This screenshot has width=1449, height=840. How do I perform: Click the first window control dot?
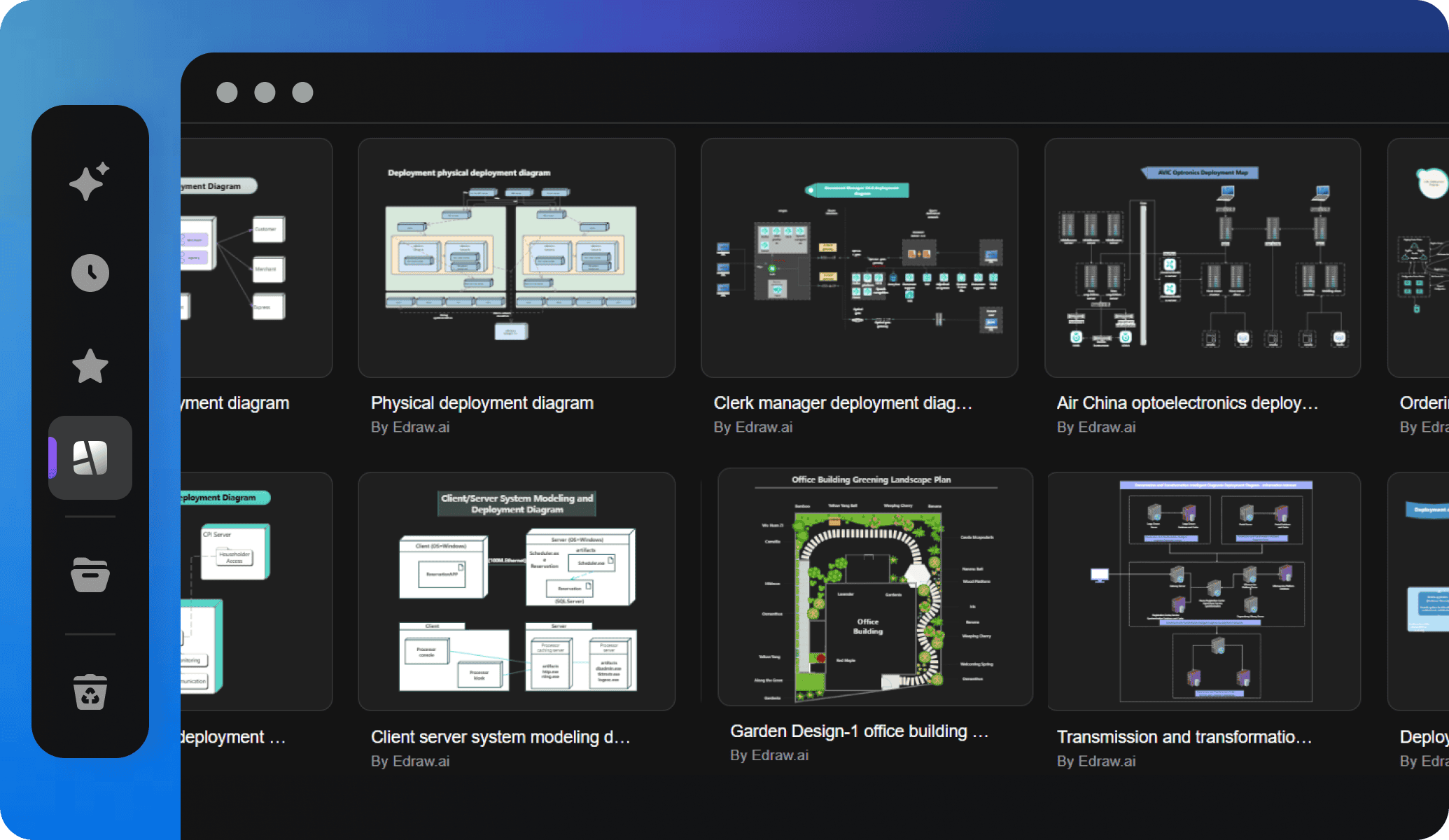[x=227, y=92]
